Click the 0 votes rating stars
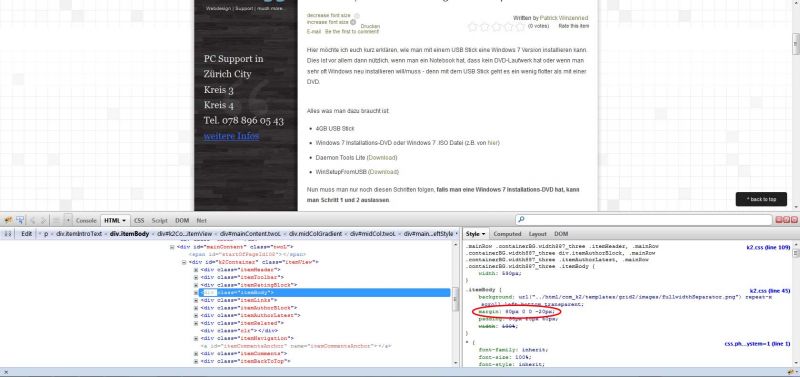 pyautogui.click(x=495, y=27)
